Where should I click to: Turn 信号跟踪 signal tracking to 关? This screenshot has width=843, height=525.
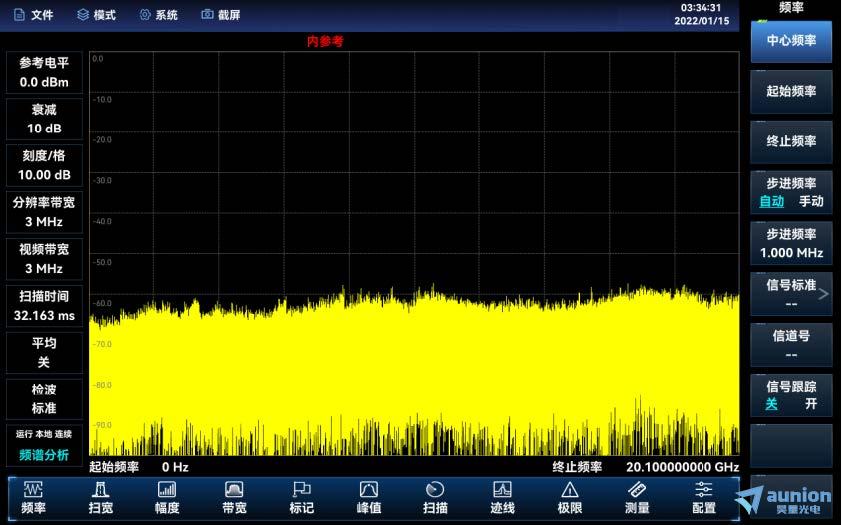pyautogui.click(x=771, y=404)
